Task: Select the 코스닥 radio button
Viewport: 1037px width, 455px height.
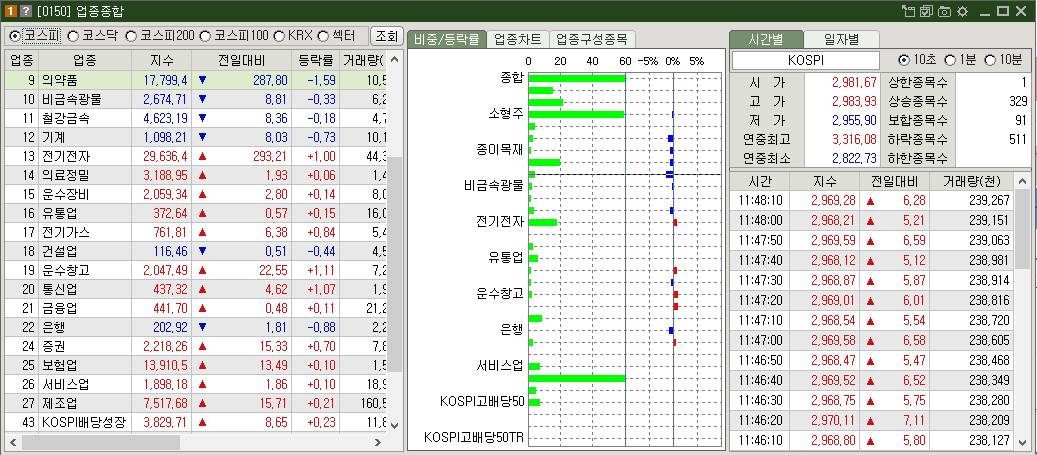Action: coord(73,35)
